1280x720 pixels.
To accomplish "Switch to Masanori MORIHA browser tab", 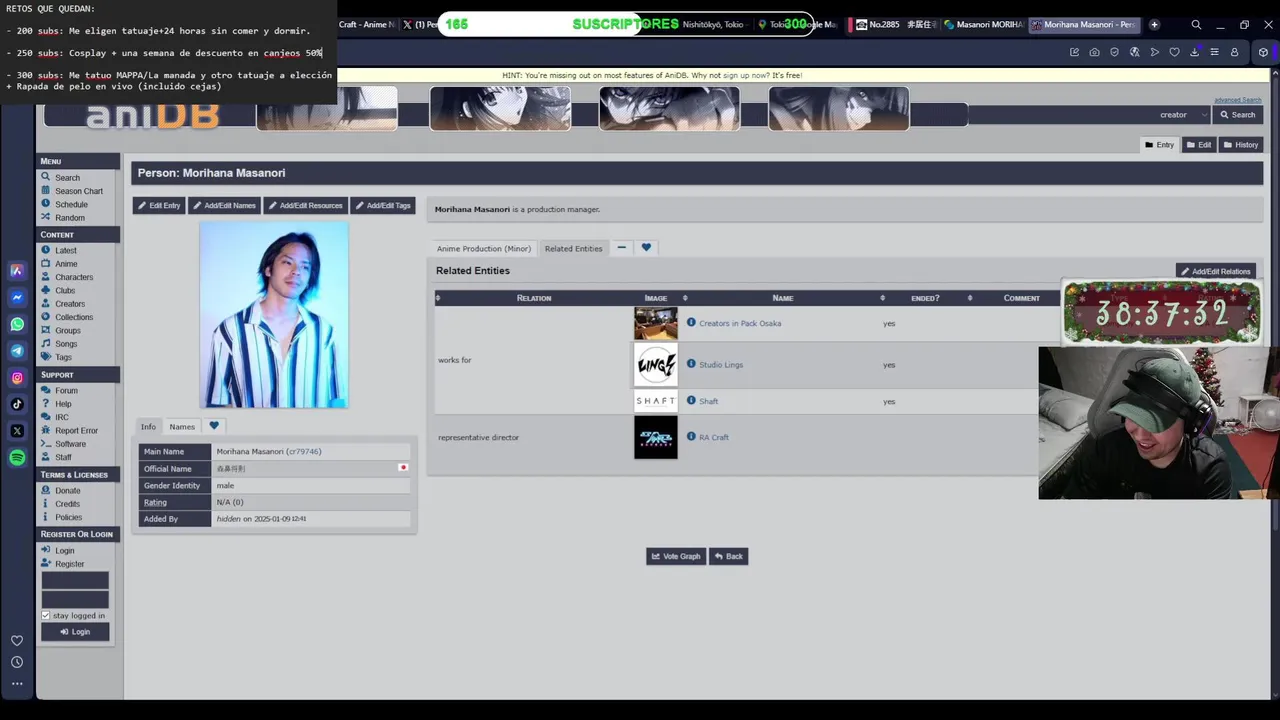I will pyautogui.click(x=983, y=24).
